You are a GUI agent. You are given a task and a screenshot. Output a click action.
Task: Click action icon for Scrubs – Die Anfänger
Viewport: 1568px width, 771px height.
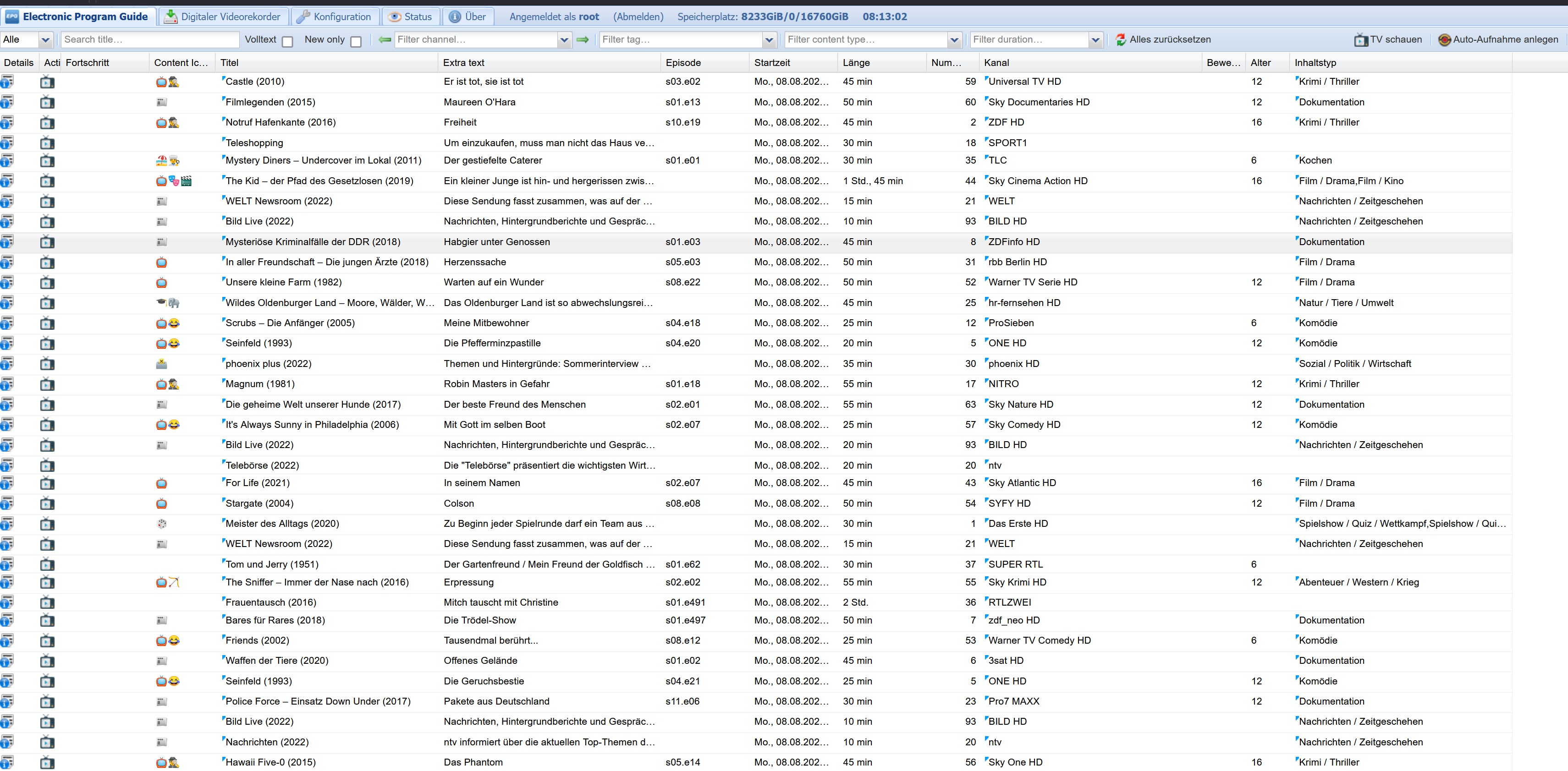point(48,323)
